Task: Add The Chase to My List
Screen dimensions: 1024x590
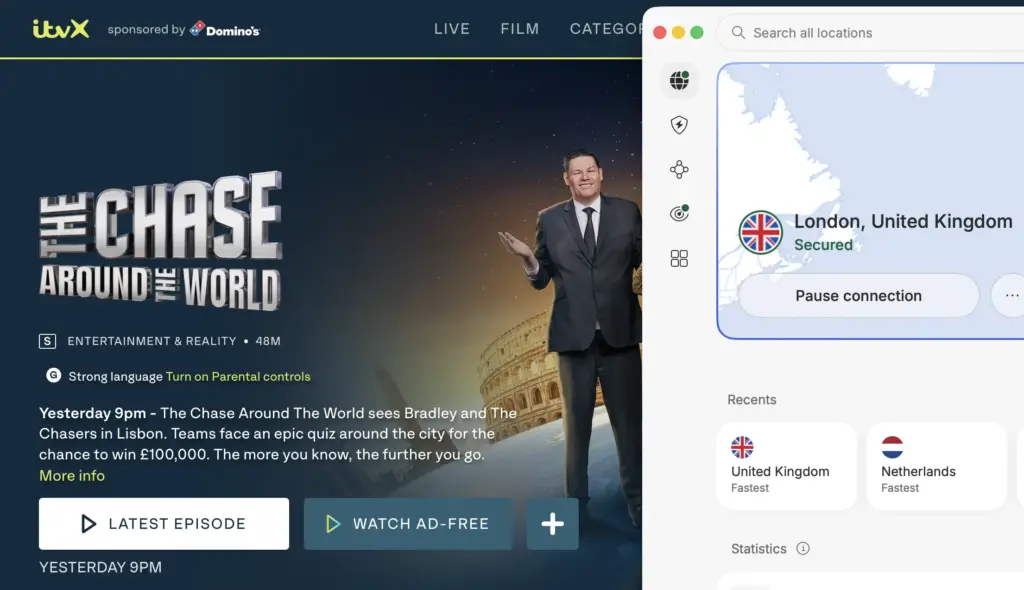Action: coord(552,523)
